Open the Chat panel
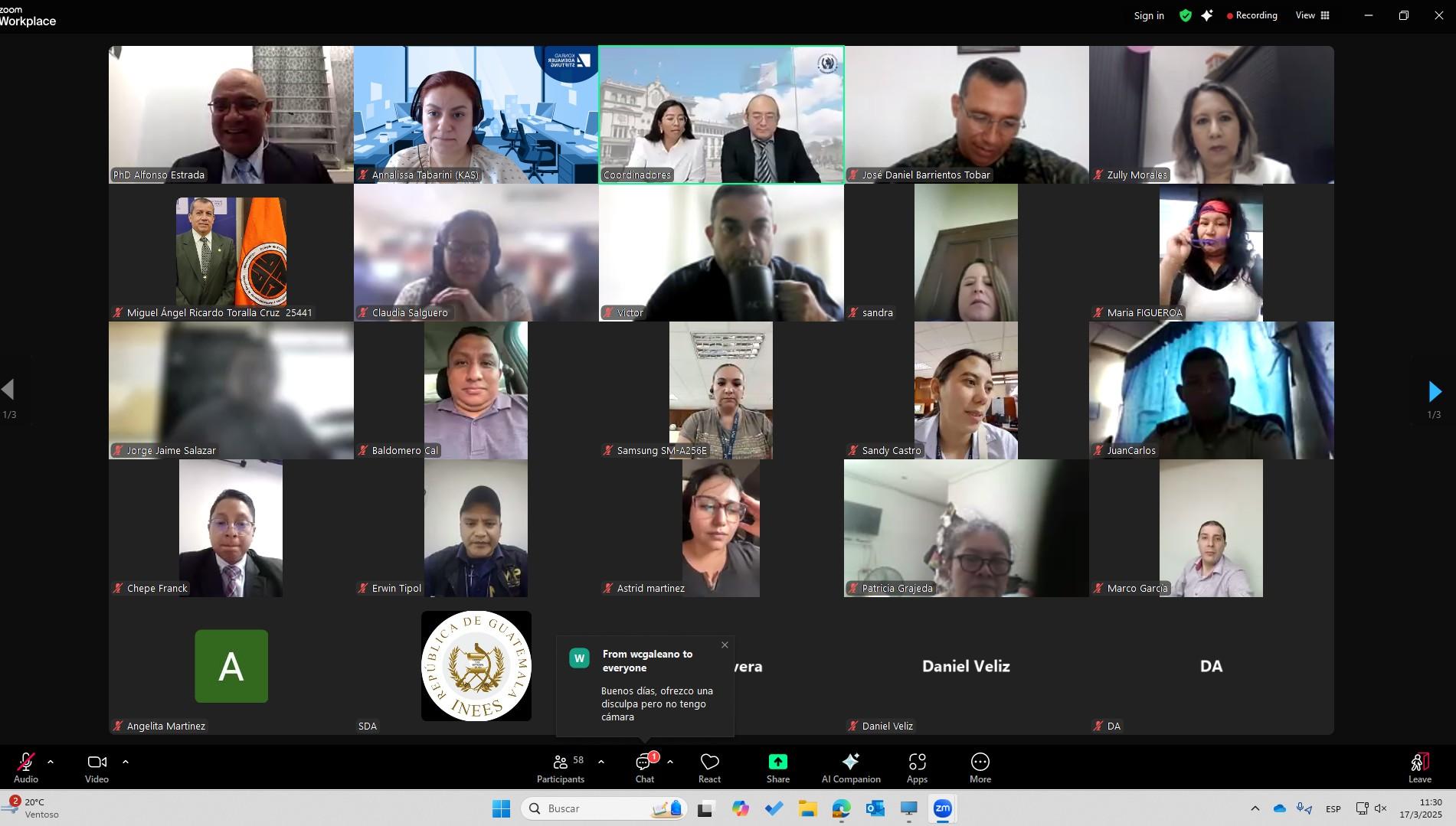 [644, 768]
